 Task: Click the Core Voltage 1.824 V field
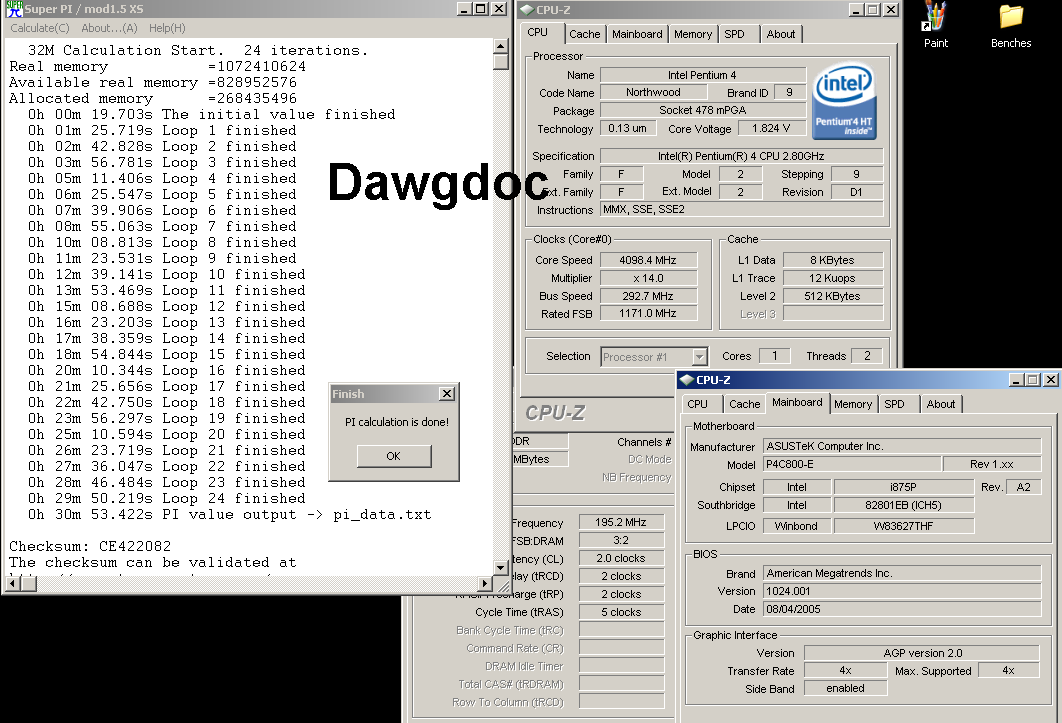coord(771,128)
